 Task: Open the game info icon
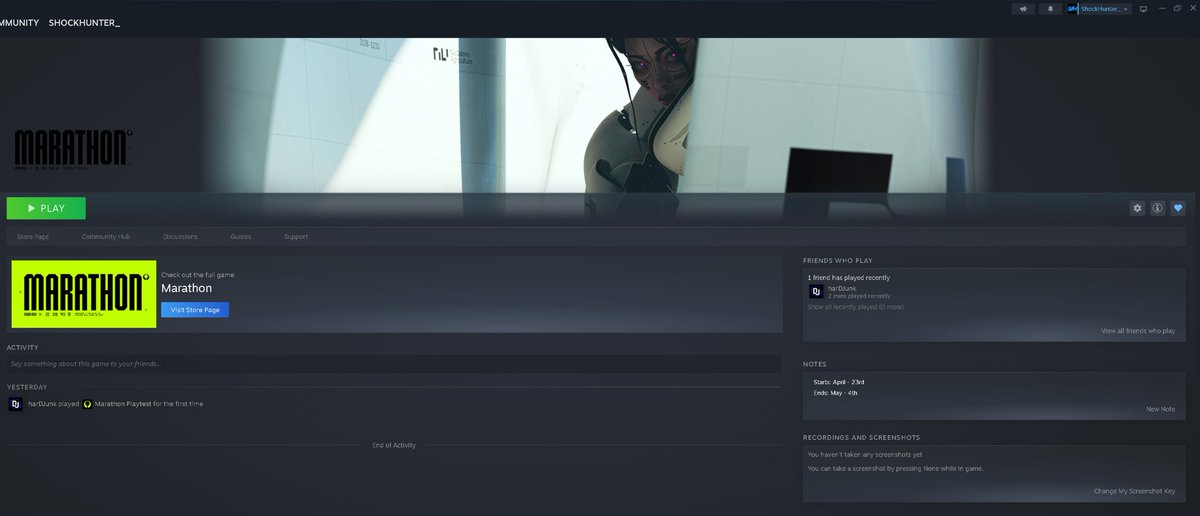[1157, 208]
